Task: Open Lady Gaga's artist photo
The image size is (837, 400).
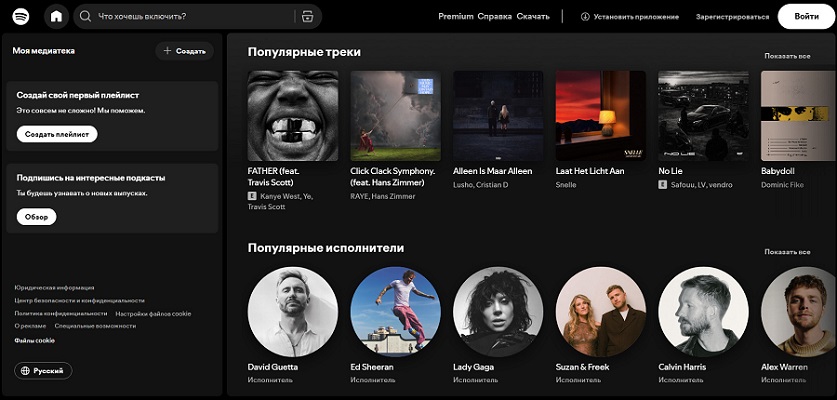Action: pyautogui.click(x=498, y=312)
